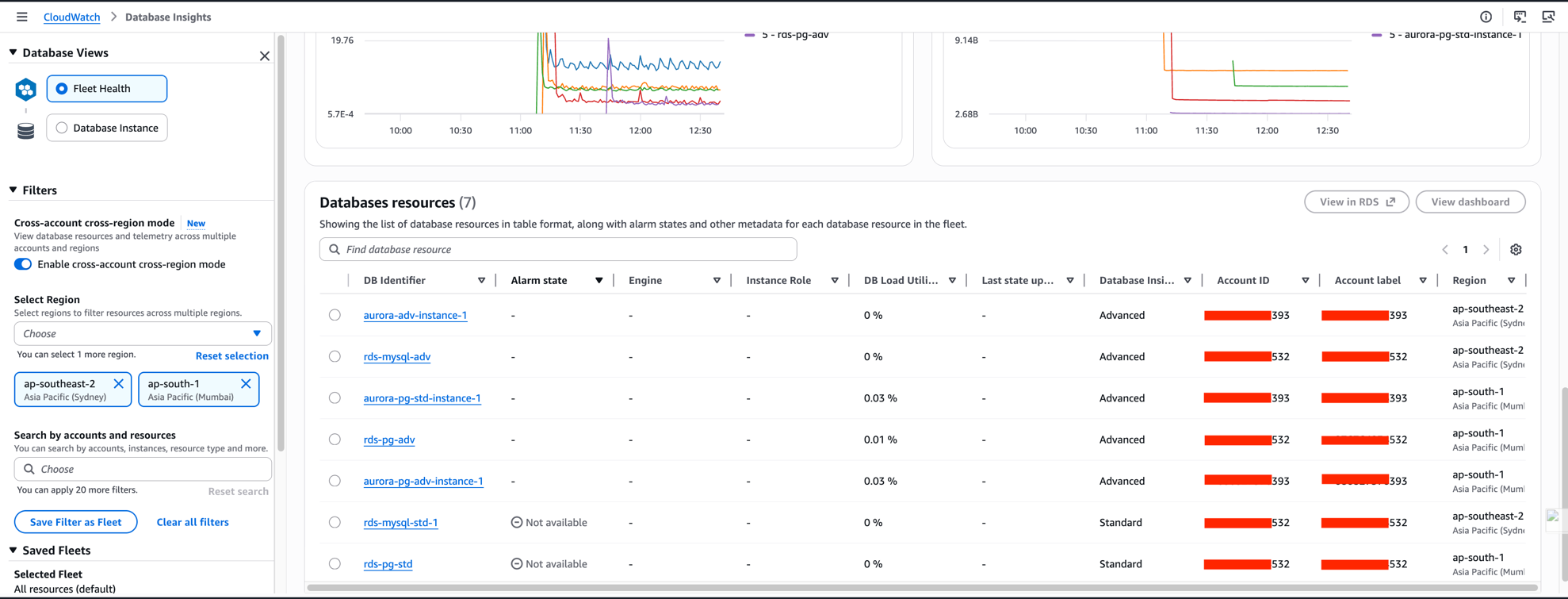Sort by DB Identifier column arrow
The image size is (1568, 599).
click(481, 280)
